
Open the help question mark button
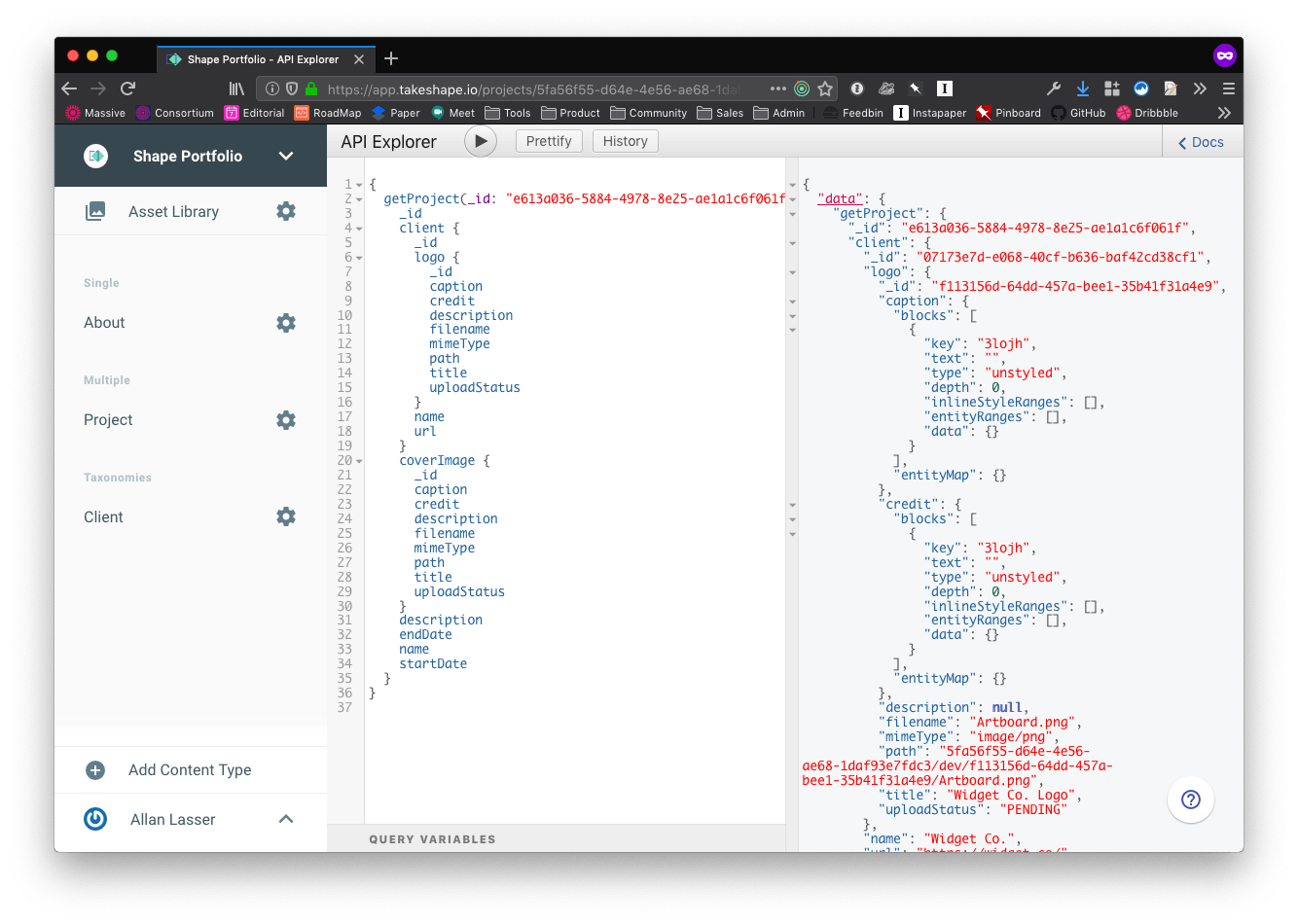click(1191, 800)
